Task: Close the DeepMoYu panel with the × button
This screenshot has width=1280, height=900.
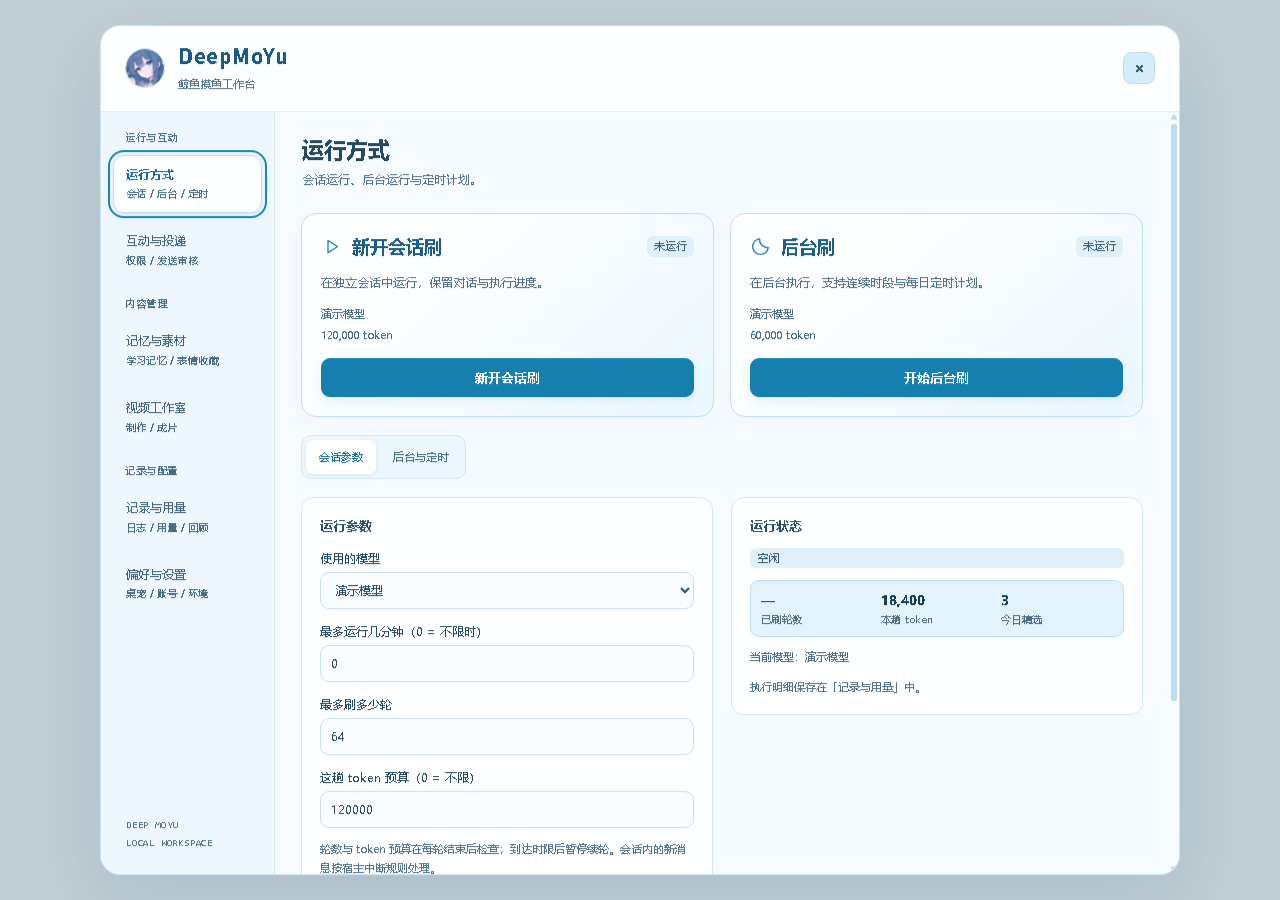Action: (x=1139, y=68)
